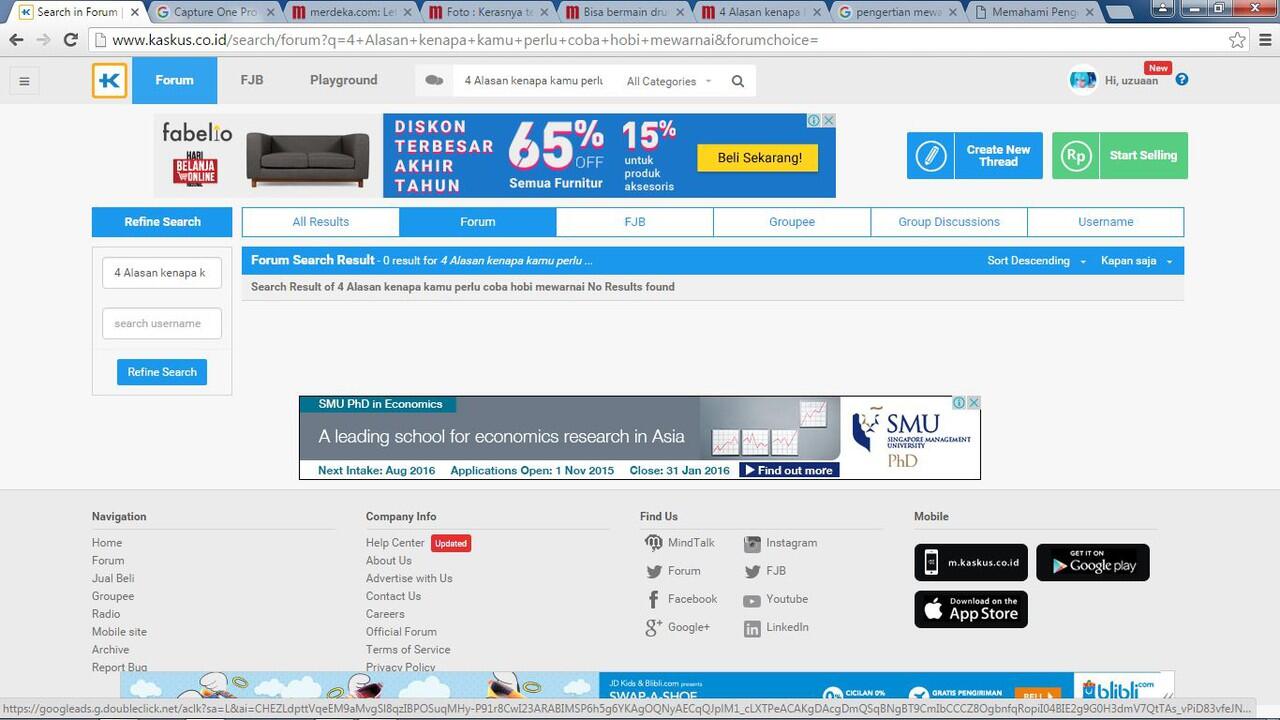The image size is (1280, 720).
Task: Open the Google+ icon in footer
Action: 653,628
